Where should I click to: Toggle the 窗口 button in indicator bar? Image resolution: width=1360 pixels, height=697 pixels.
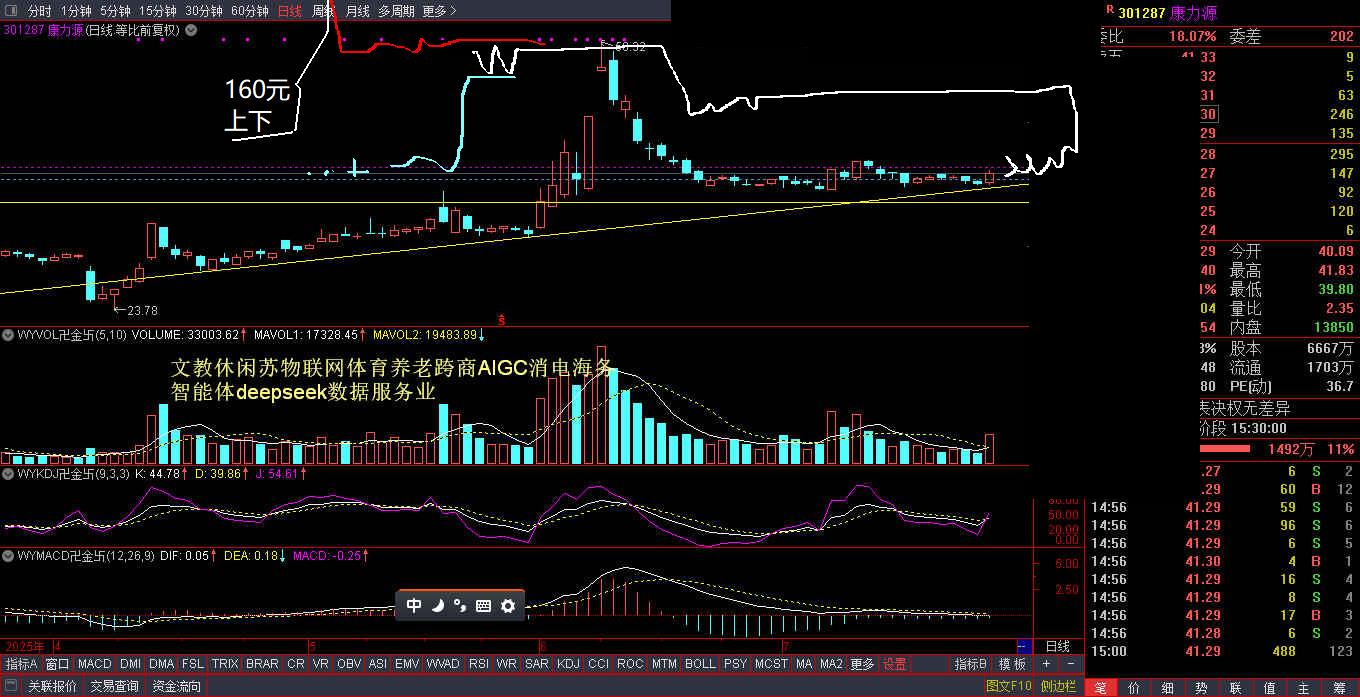(57, 664)
